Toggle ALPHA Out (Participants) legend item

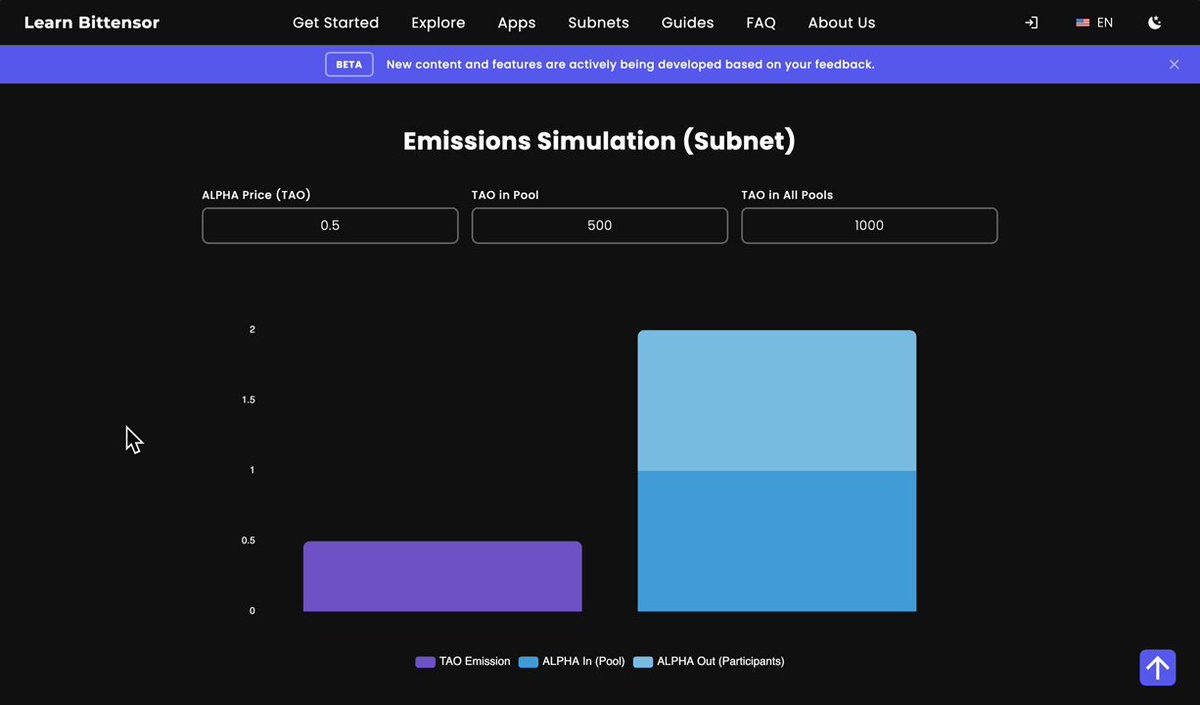click(709, 661)
